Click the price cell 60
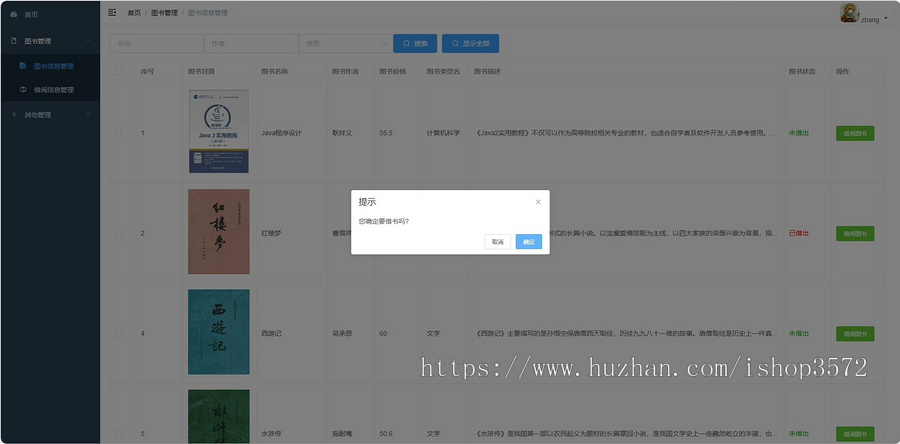Viewport: 900px width, 444px height. (383, 333)
